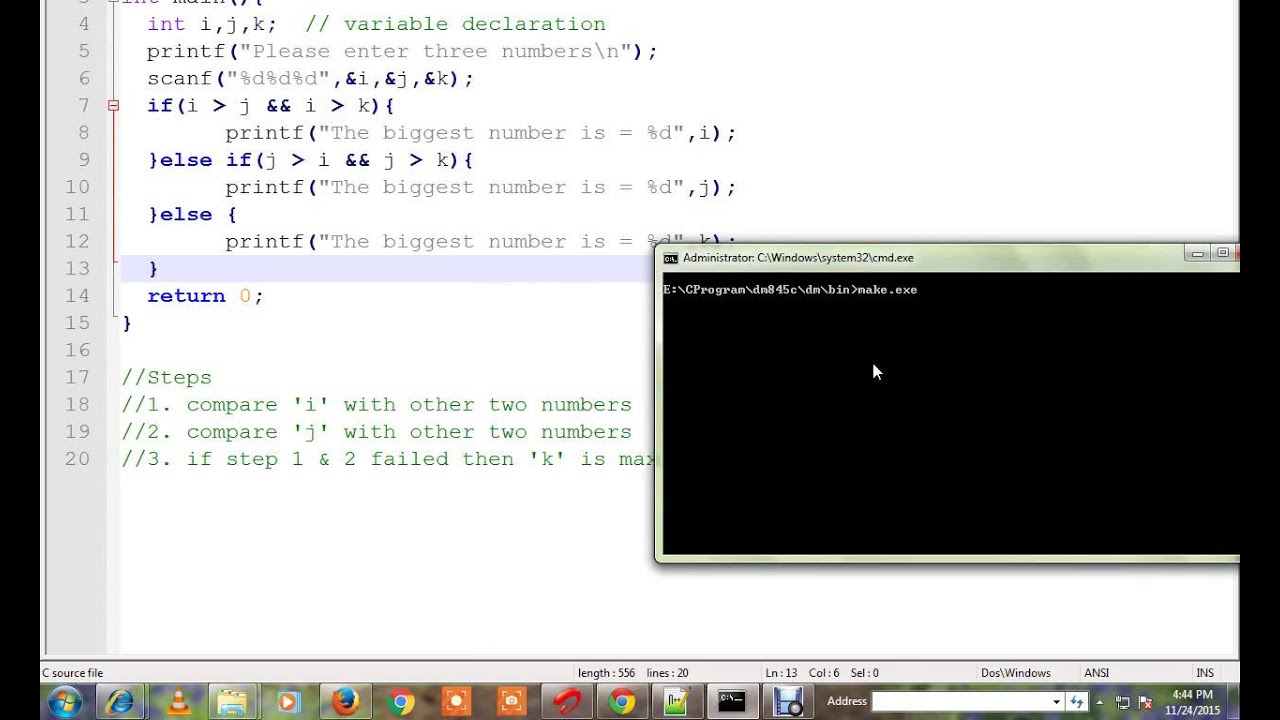This screenshot has height=720, width=1280.
Task: Launch Internet Explorer from the taskbar
Action: click(x=121, y=702)
